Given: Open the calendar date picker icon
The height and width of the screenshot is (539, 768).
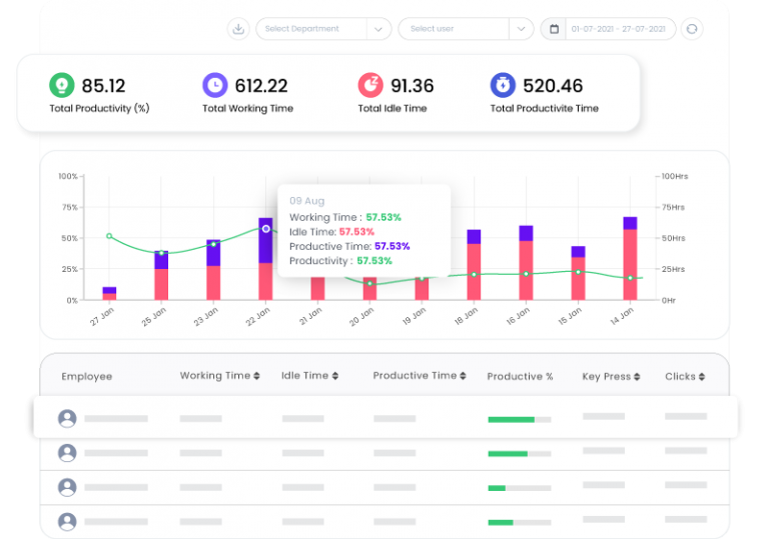Looking at the screenshot, I should [x=554, y=29].
